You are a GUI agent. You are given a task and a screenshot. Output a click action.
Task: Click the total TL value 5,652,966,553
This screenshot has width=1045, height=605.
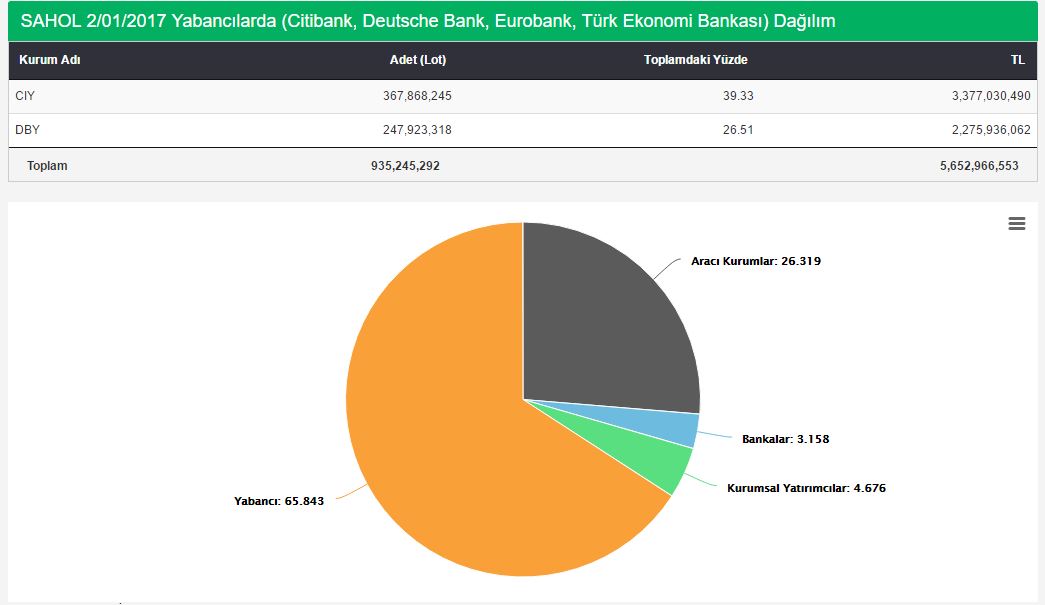pos(979,166)
